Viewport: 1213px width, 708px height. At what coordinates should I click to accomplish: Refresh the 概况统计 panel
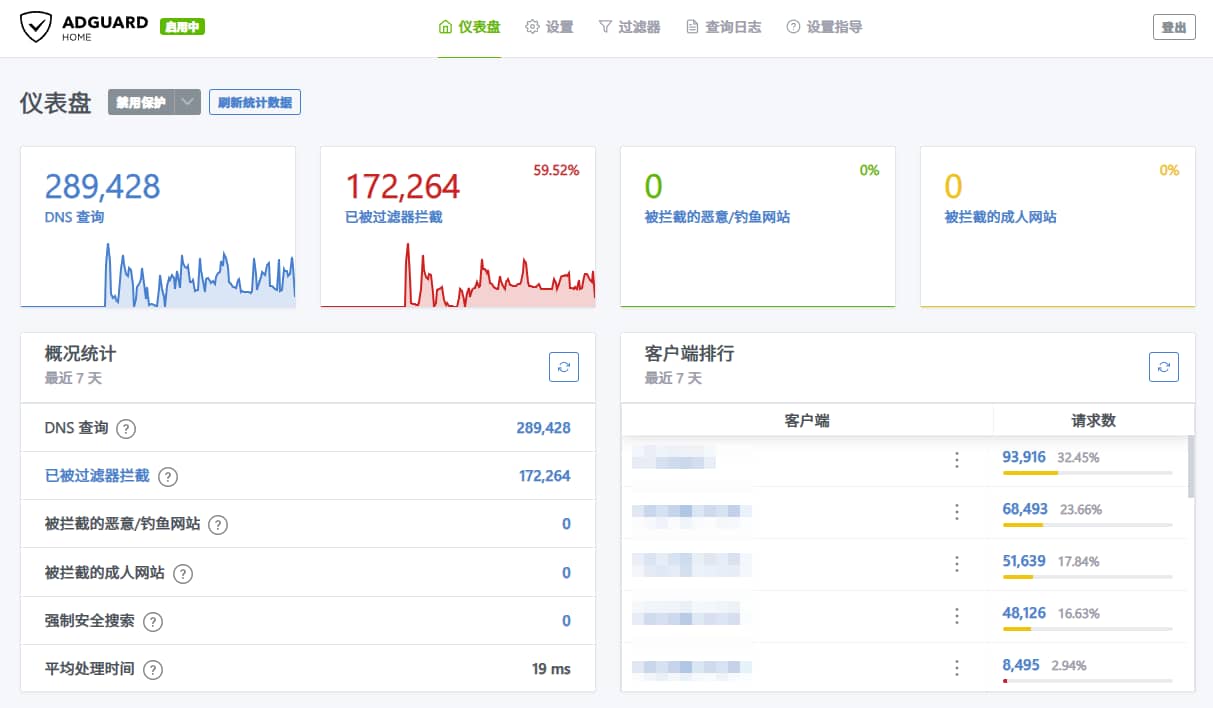564,367
